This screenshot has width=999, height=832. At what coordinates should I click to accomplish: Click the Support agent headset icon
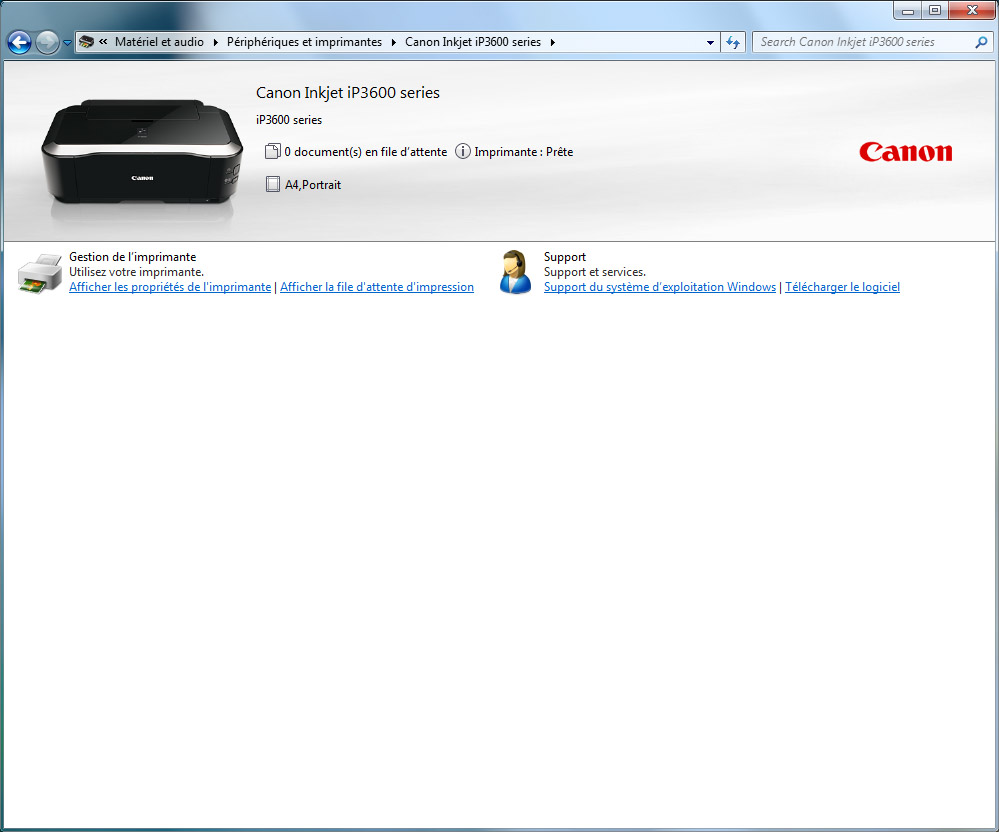point(515,272)
